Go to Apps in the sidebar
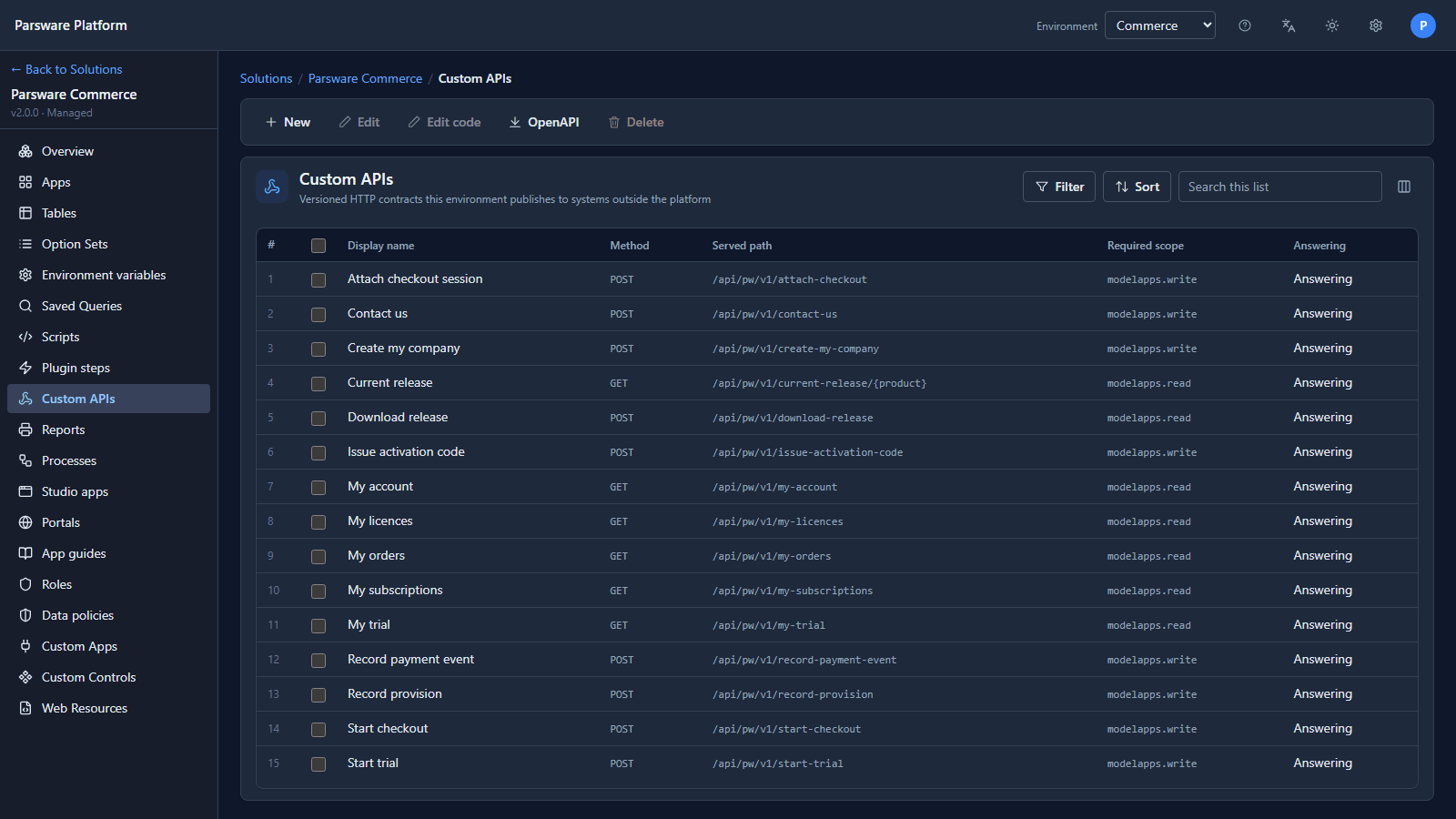Viewport: 1456px width, 819px height. (108, 182)
